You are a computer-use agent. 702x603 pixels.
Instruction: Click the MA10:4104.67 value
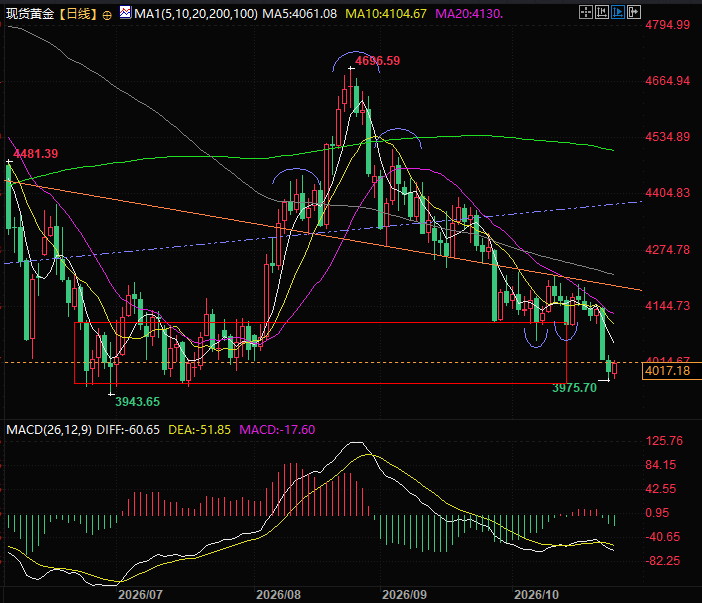pos(386,14)
